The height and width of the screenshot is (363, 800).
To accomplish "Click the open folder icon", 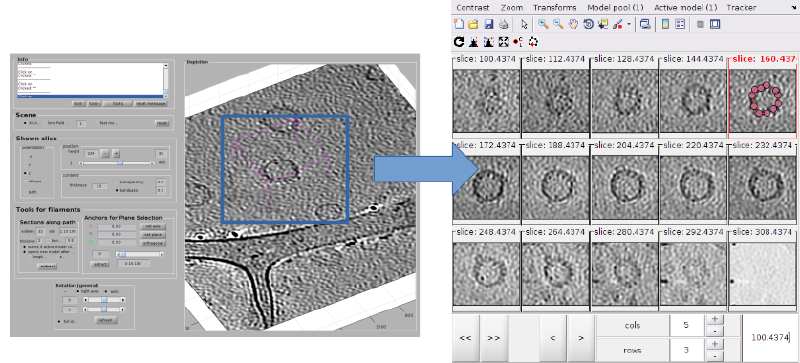I will (x=473, y=24).
